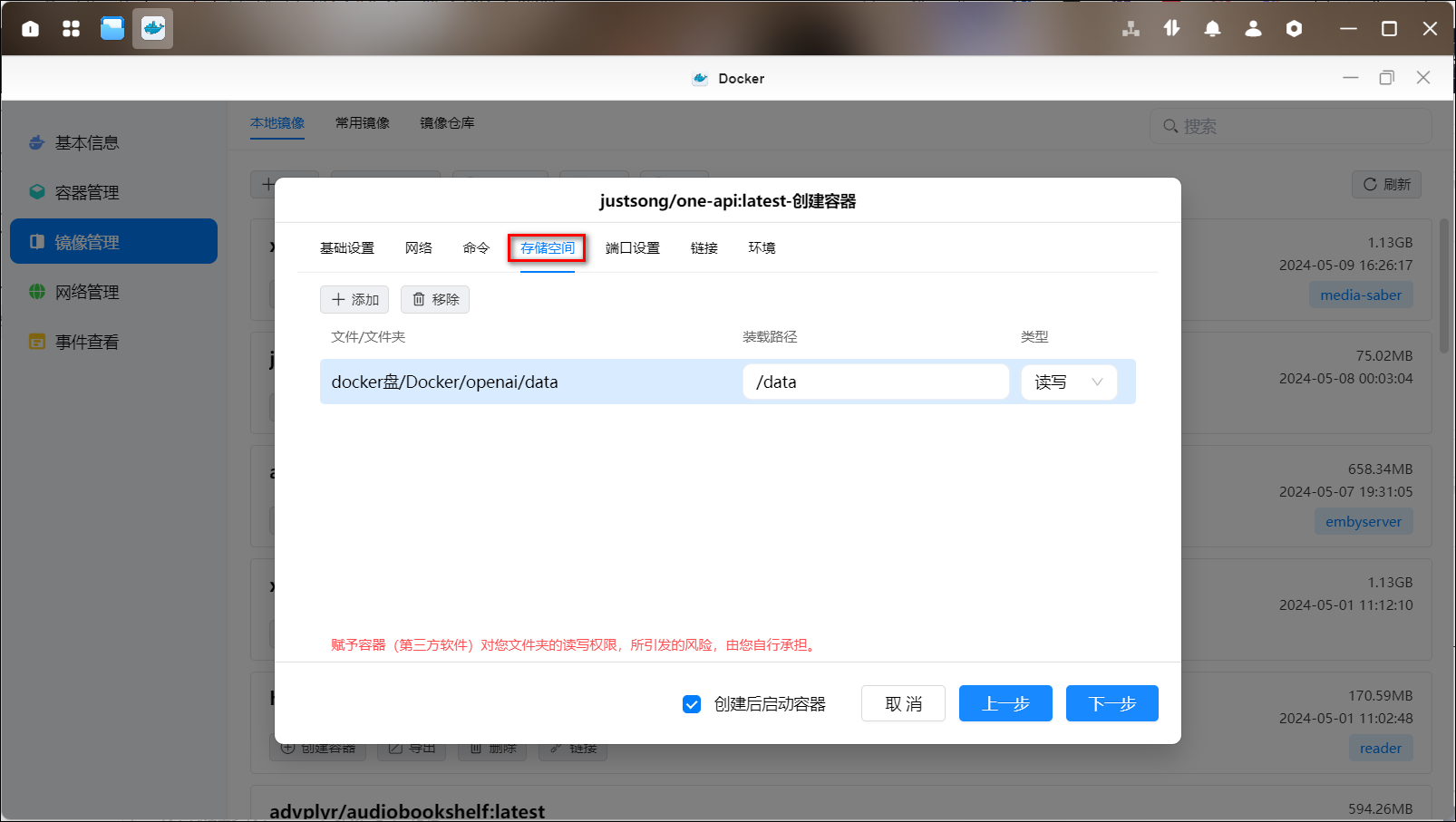Open the user account icon

[1253, 29]
